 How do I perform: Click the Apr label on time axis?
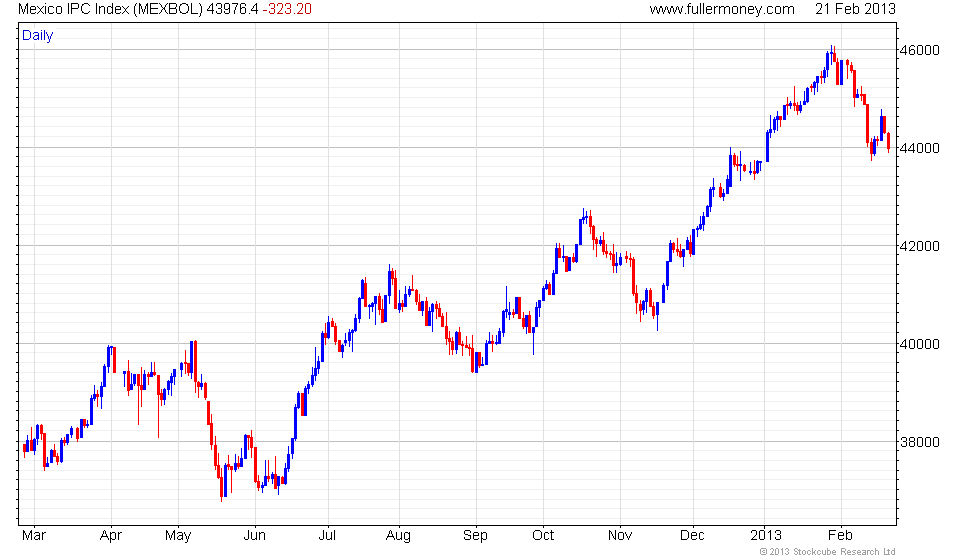(111, 536)
